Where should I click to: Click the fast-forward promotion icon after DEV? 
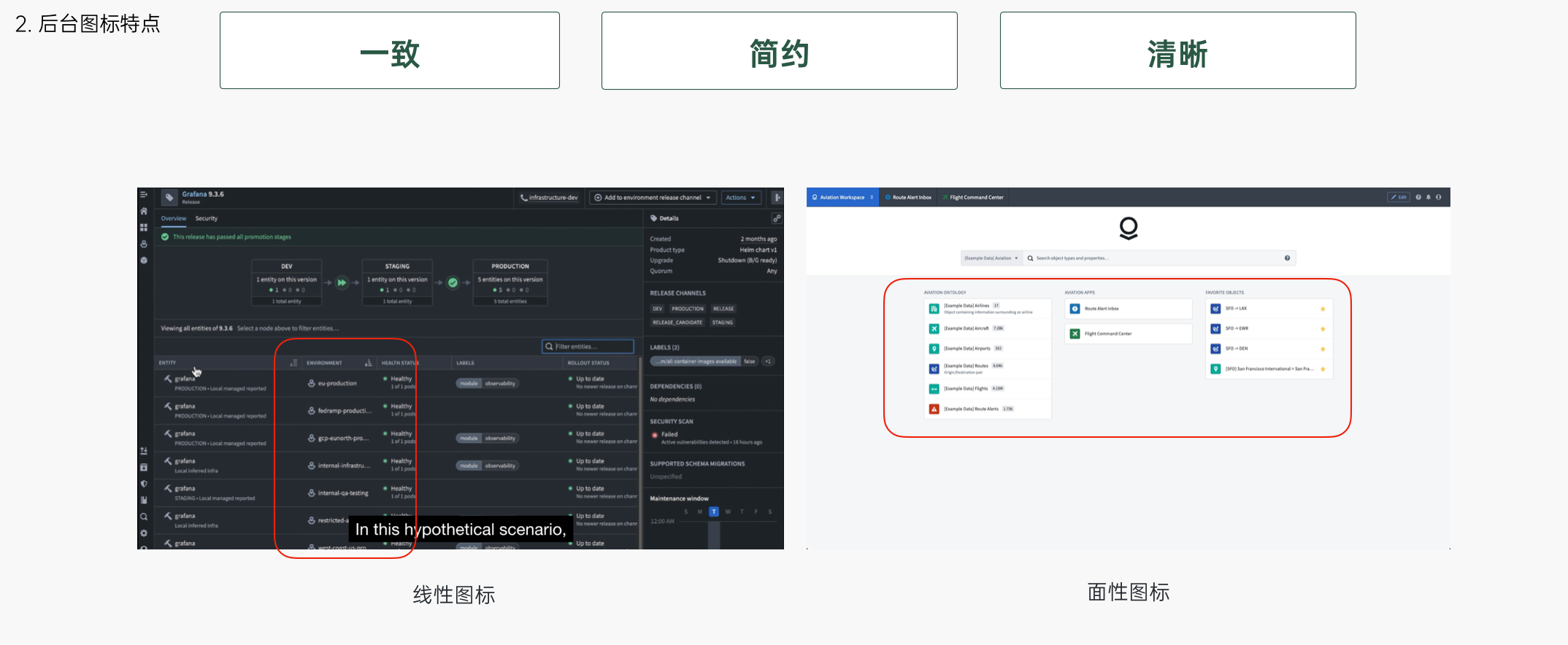pos(342,282)
